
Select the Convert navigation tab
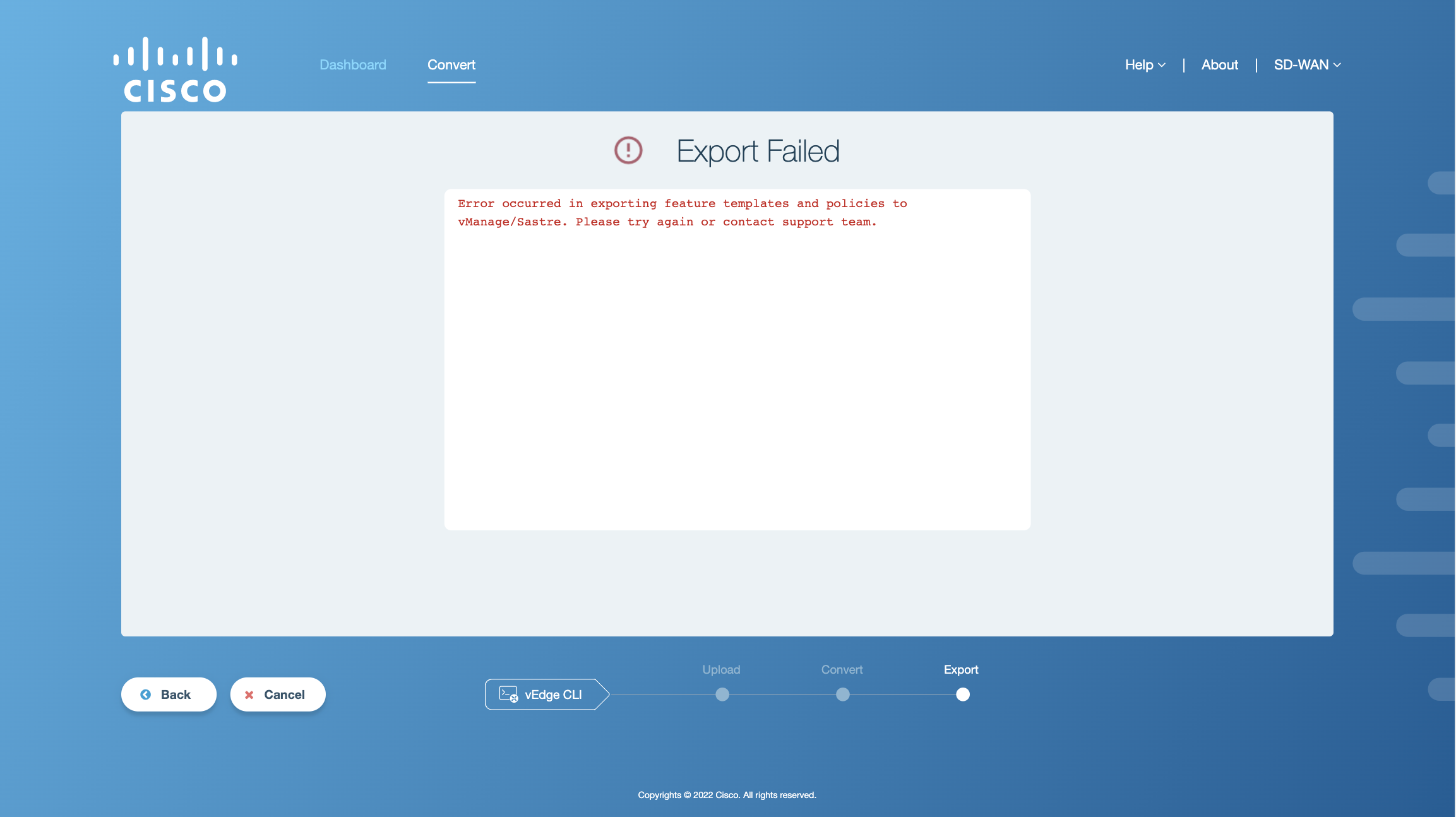[452, 64]
